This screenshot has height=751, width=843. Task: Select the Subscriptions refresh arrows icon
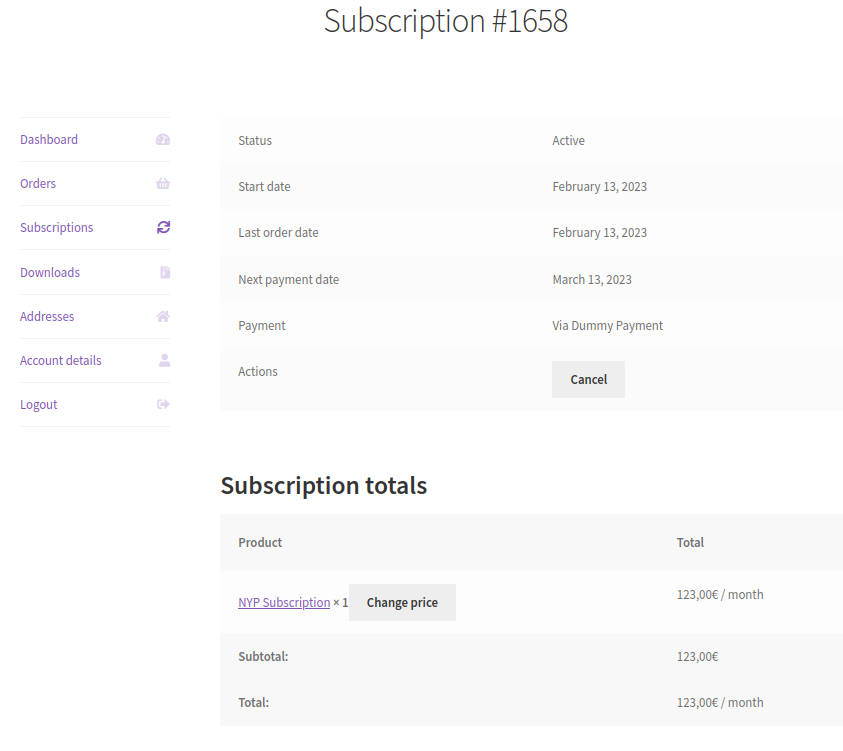[162, 227]
